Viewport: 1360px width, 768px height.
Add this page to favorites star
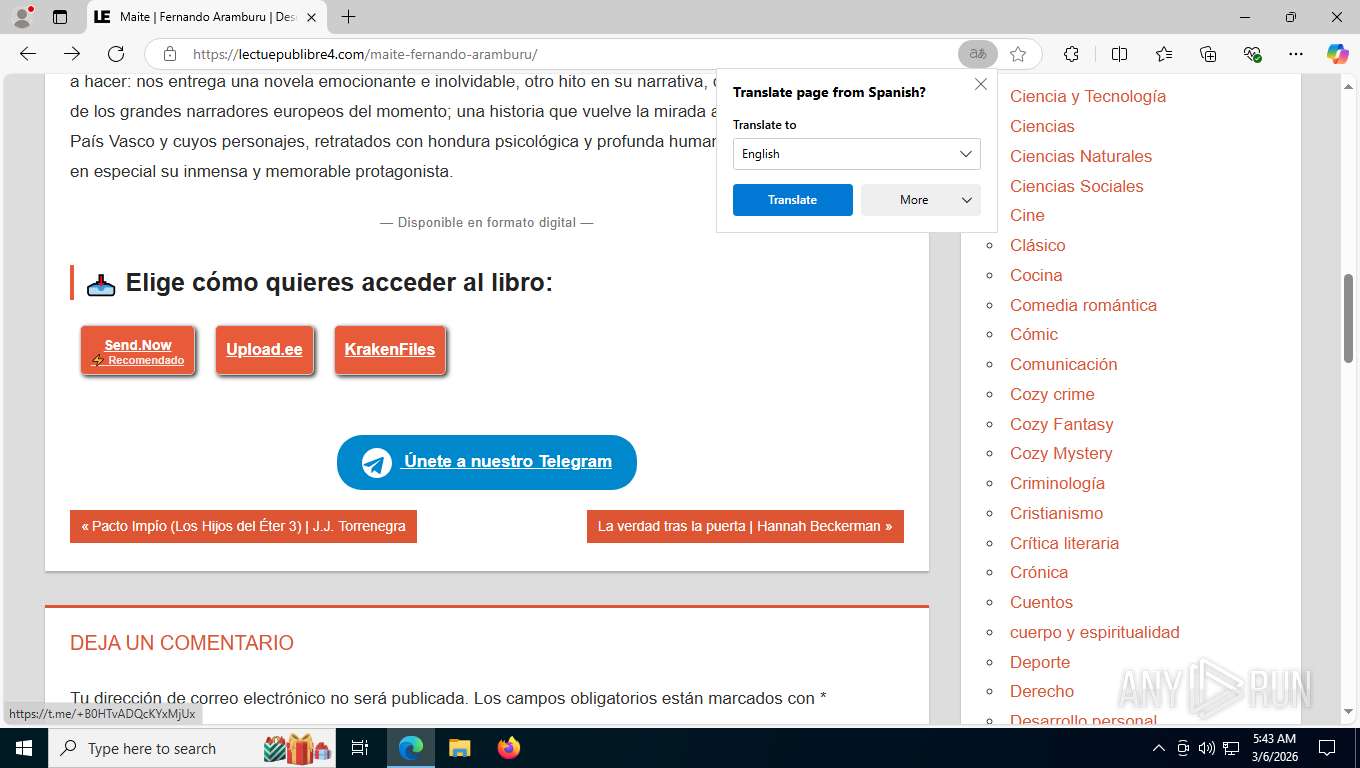pos(1018,54)
